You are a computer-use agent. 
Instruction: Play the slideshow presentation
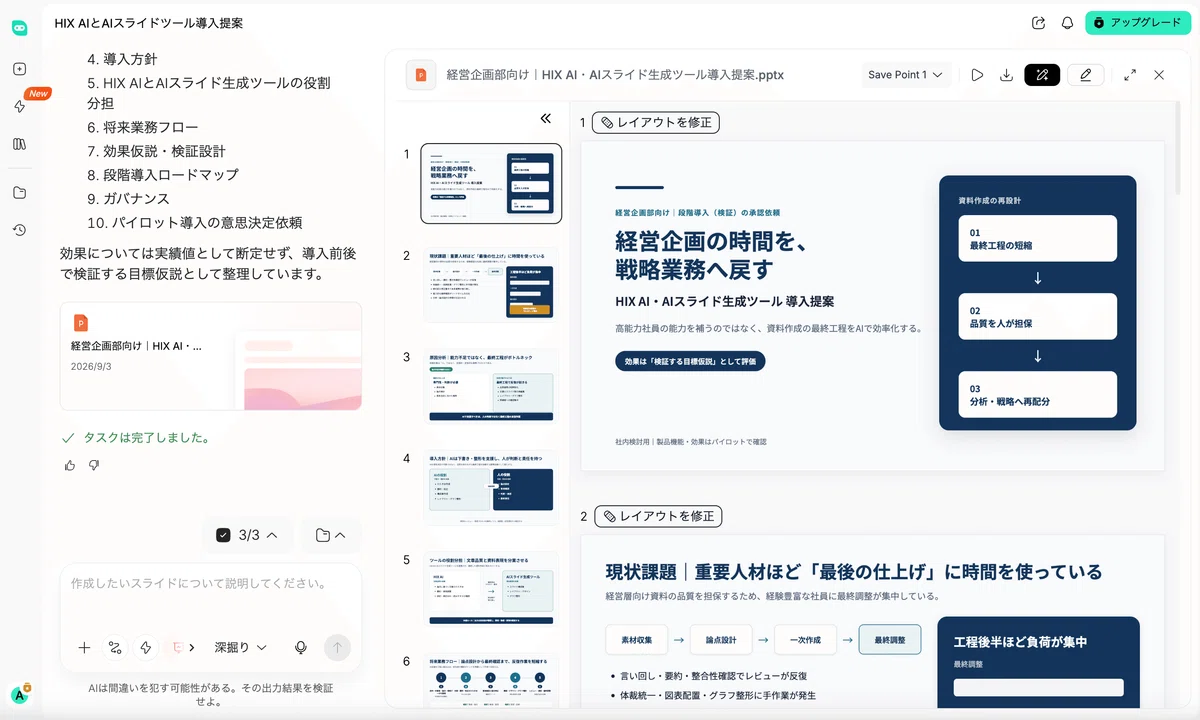click(x=977, y=75)
